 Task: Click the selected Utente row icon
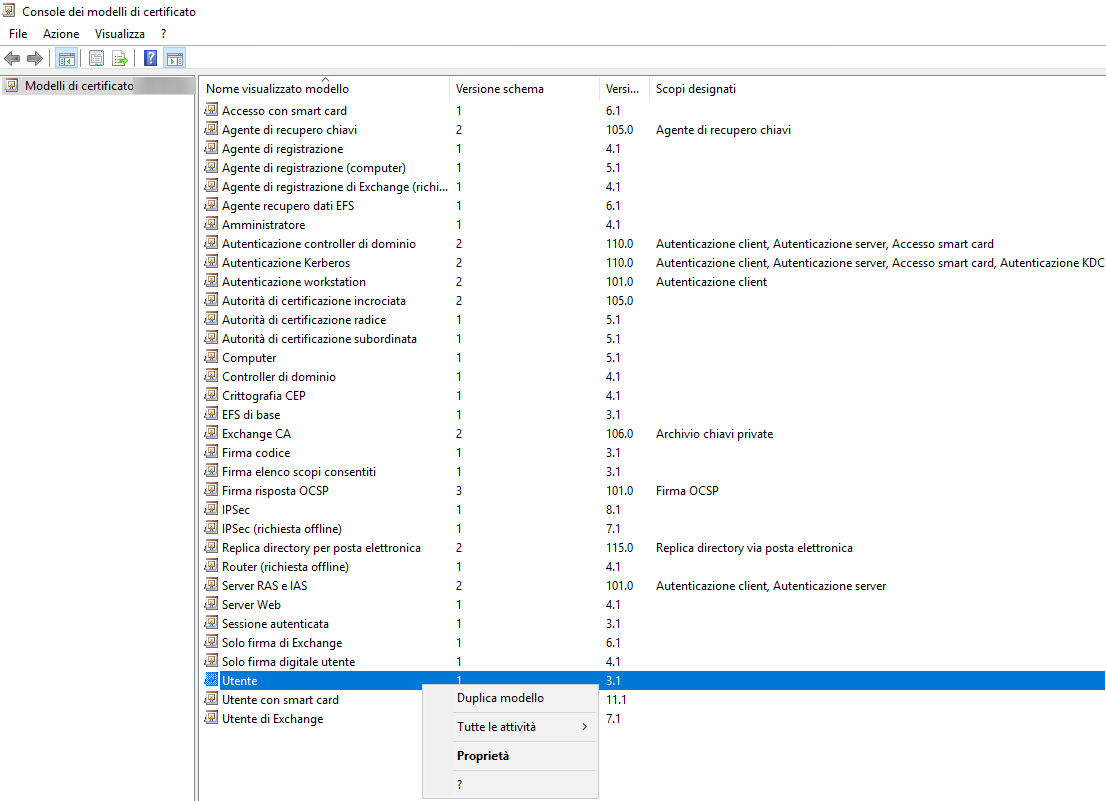click(211, 680)
